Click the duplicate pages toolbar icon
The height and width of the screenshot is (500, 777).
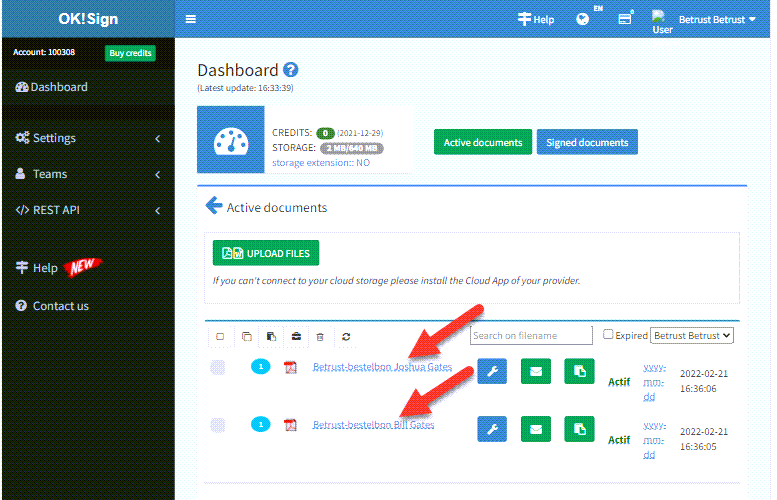click(x=271, y=336)
